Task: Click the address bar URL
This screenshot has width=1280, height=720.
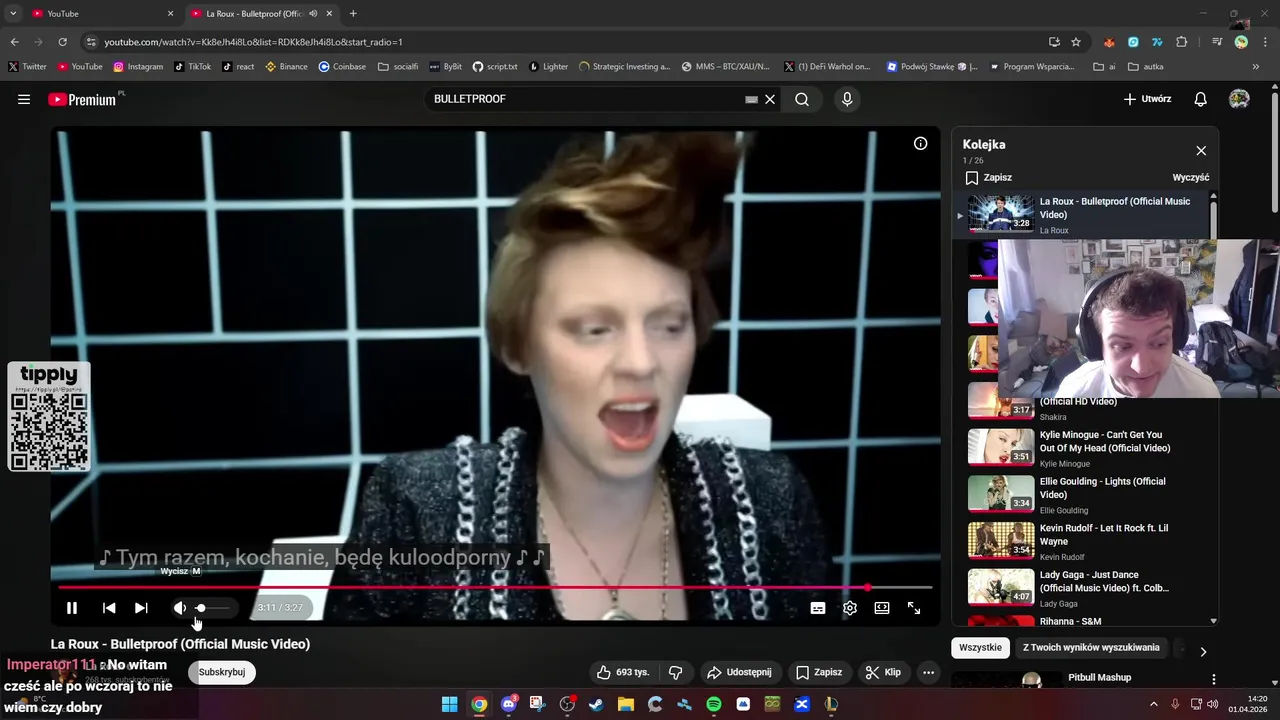Action: point(253,42)
